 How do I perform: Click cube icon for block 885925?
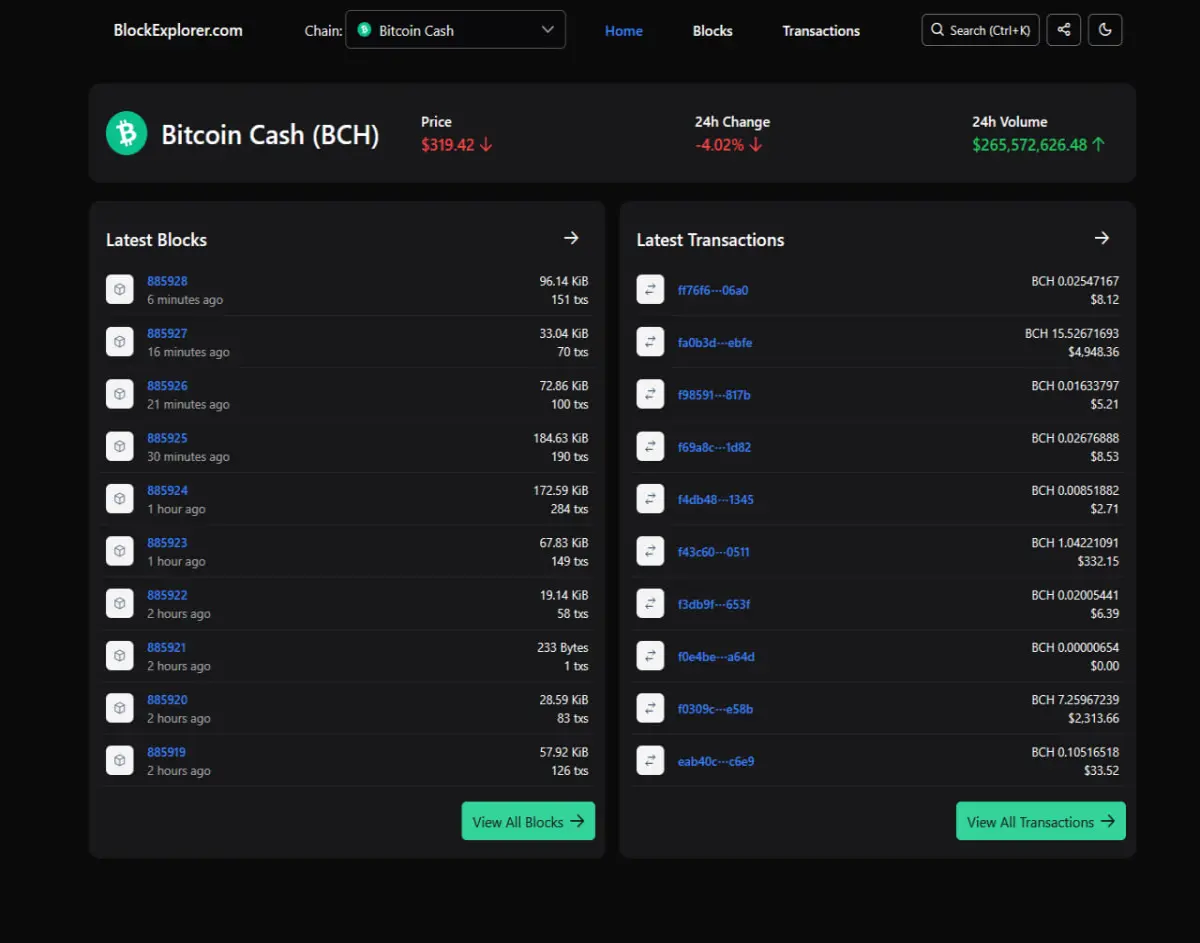point(120,446)
